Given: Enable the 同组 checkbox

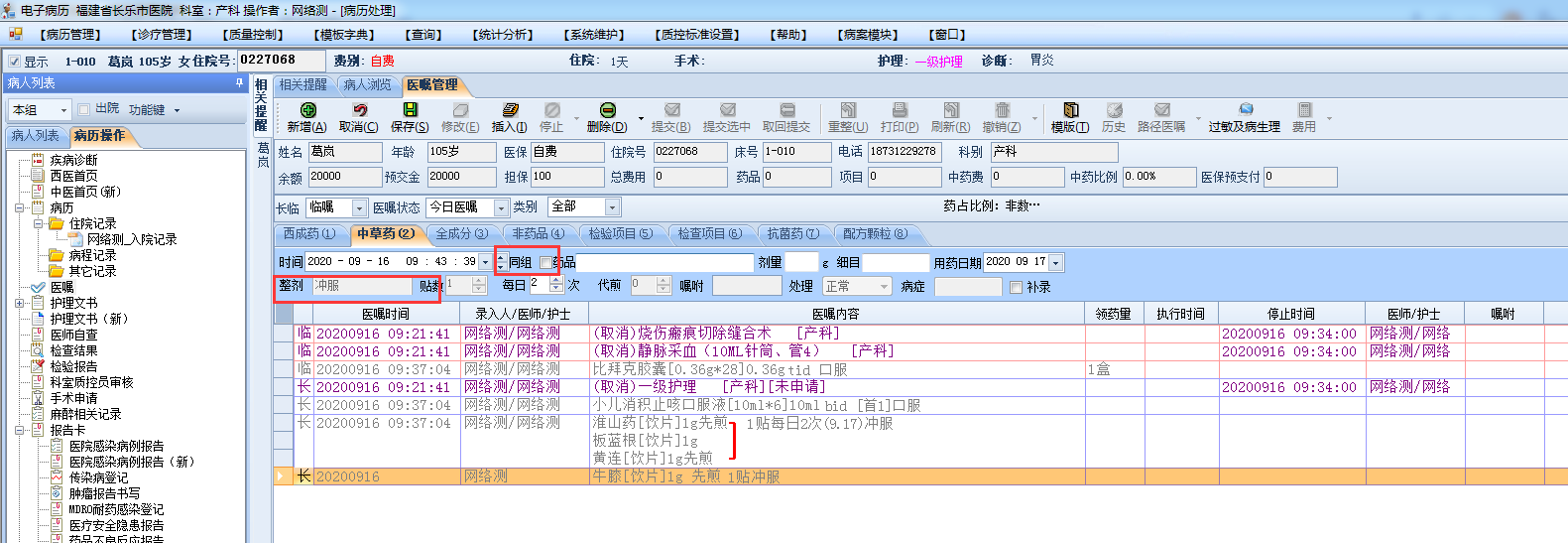Looking at the screenshot, I should 544,263.
